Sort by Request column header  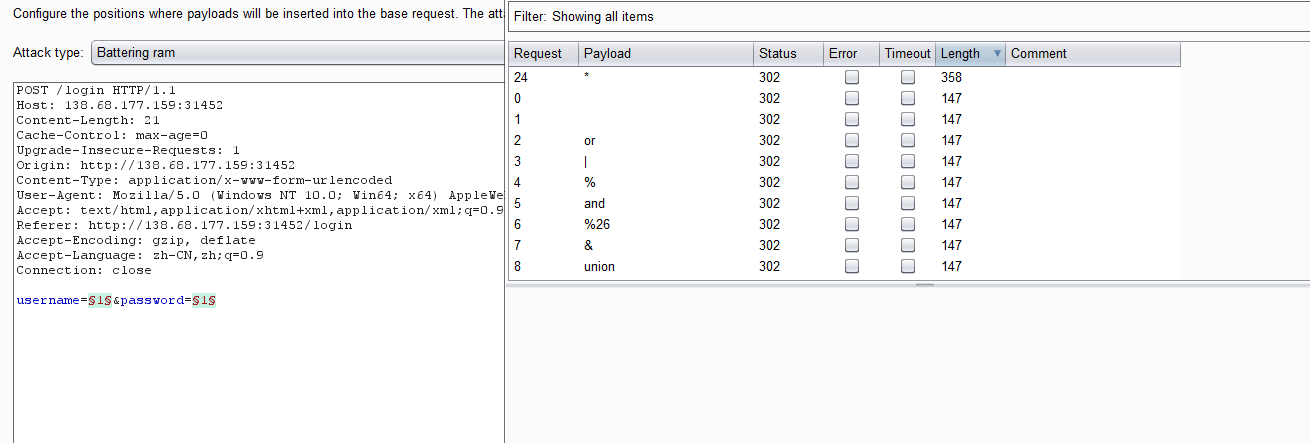[542, 54]
